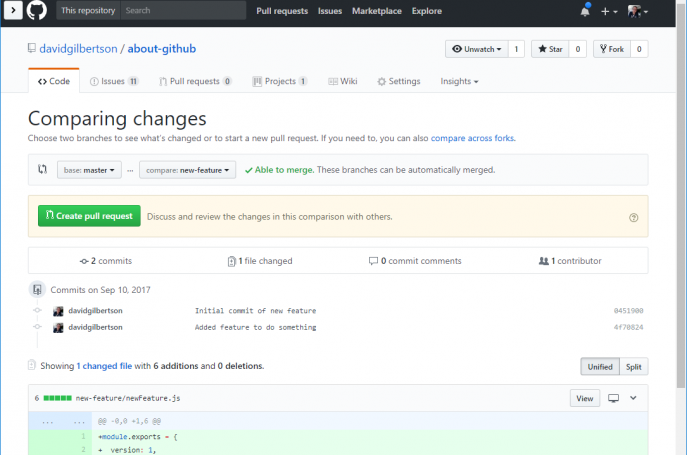Open avatar beside Added feature to do something

pyautogui.click(x=58, y=327)
